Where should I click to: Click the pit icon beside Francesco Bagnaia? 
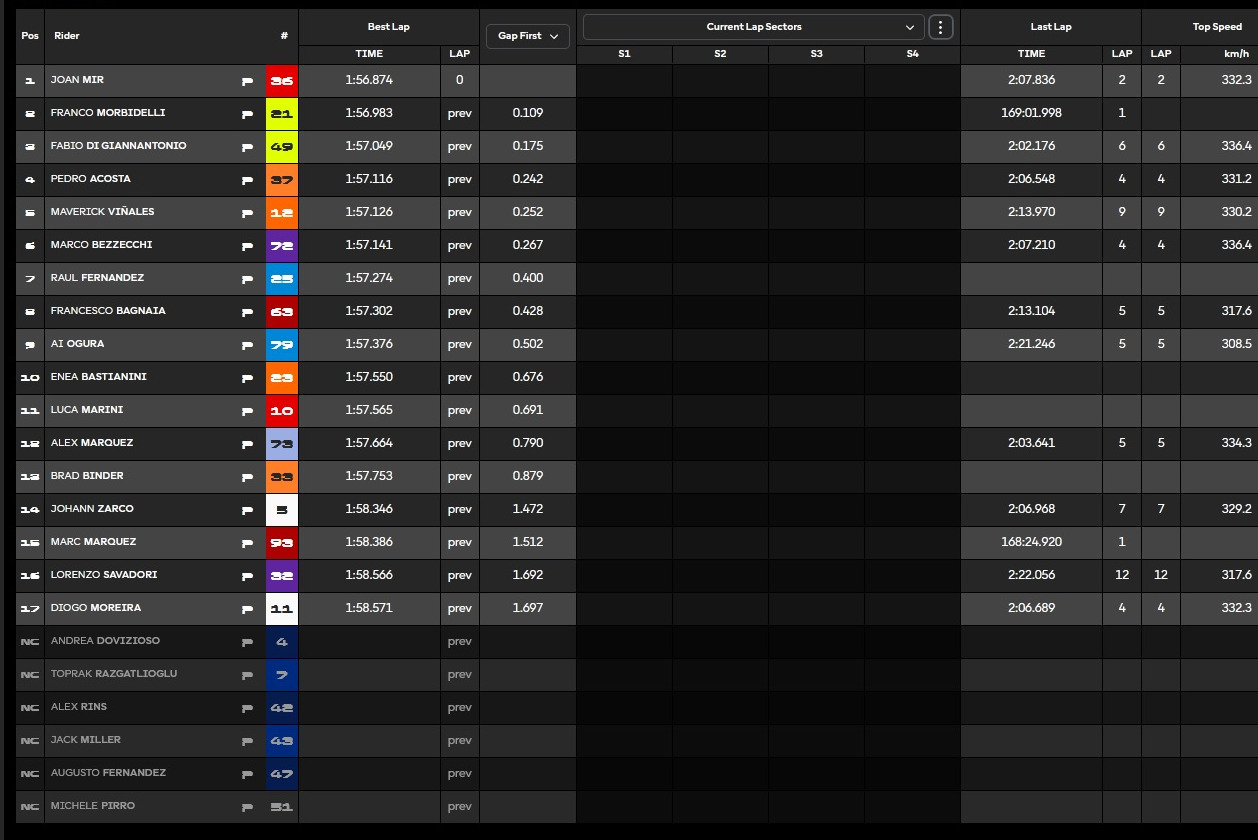(247, 312)
